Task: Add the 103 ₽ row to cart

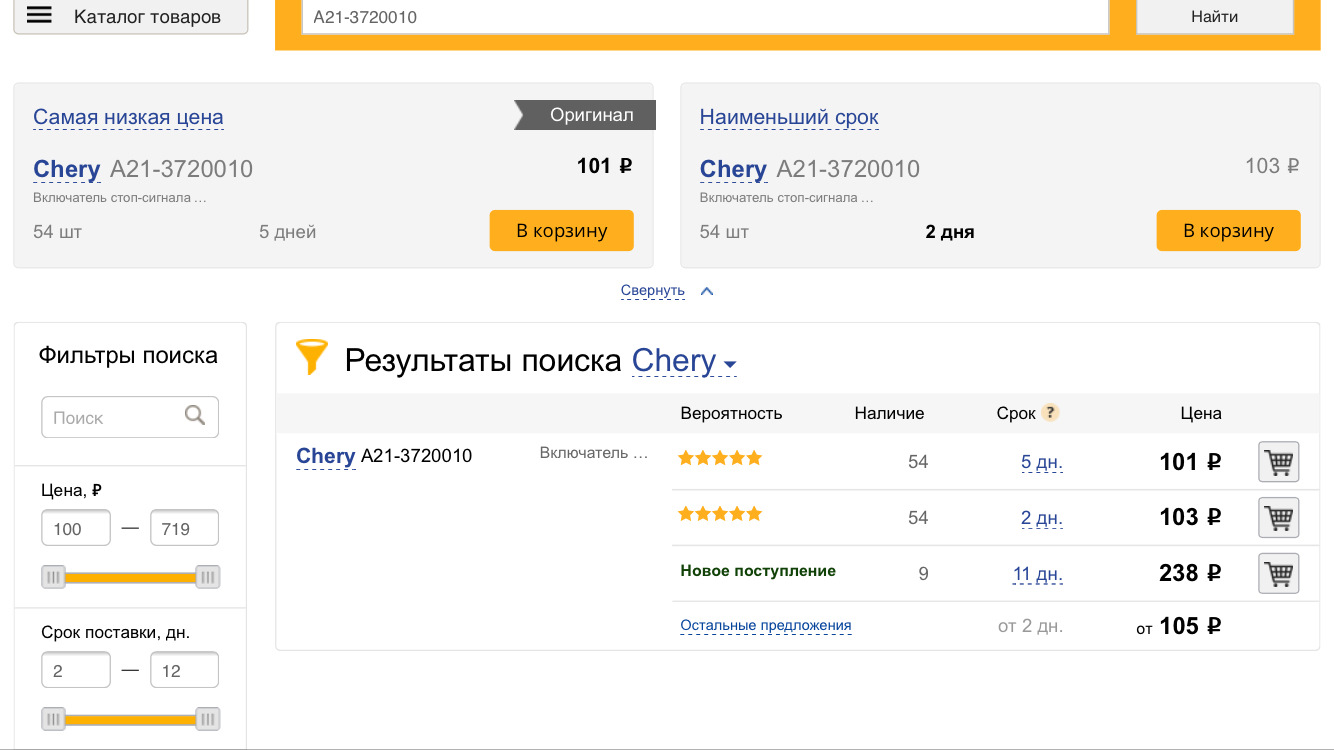Action: point(1279,518)
